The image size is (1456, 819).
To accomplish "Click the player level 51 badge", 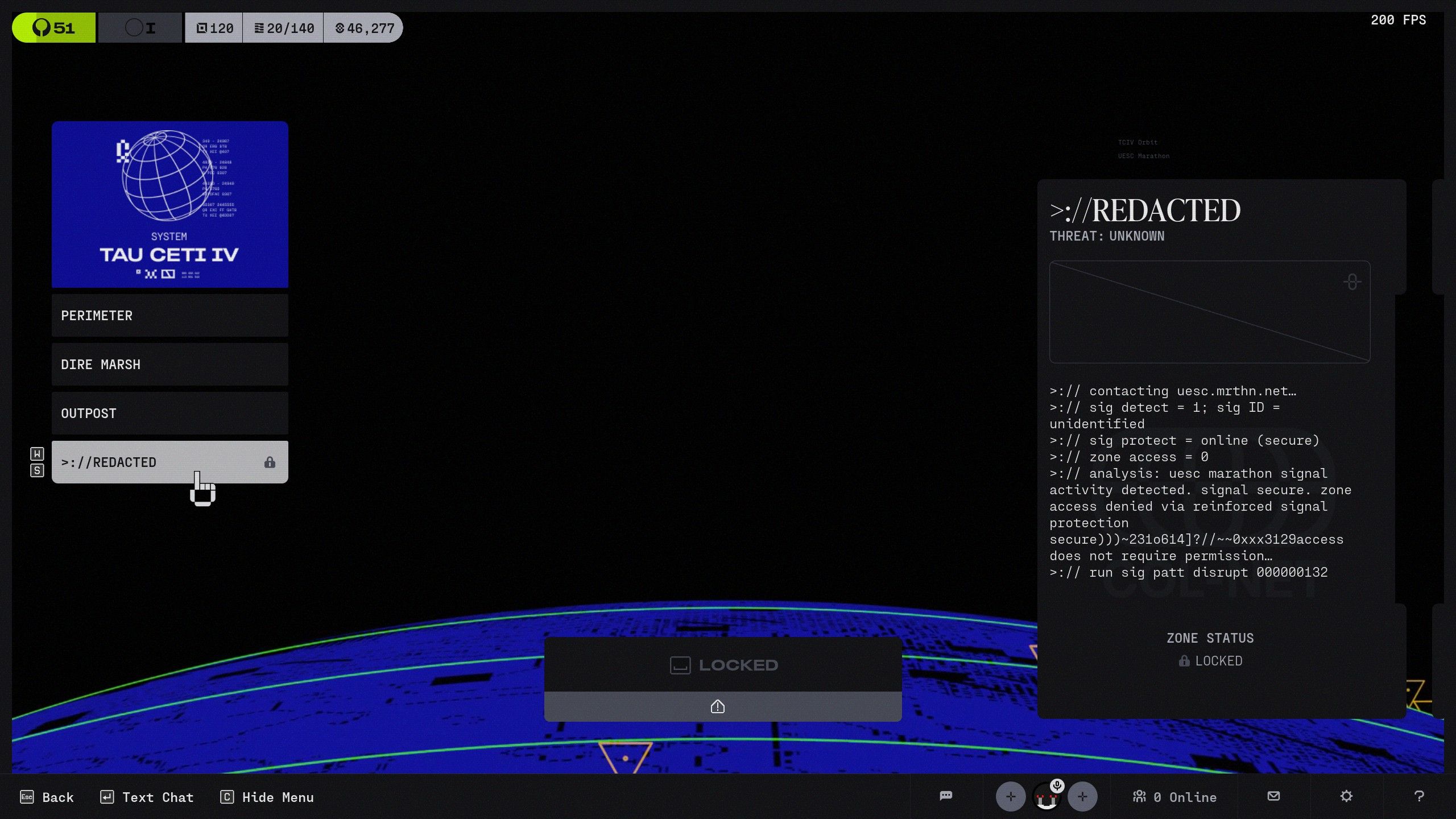I will click(x=54, y=28).
